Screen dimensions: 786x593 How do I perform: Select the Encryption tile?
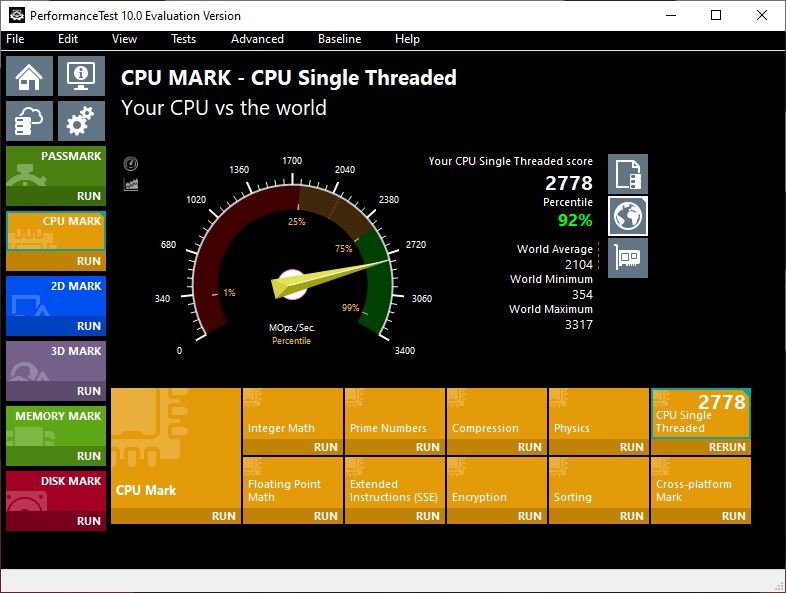point(497,483)
